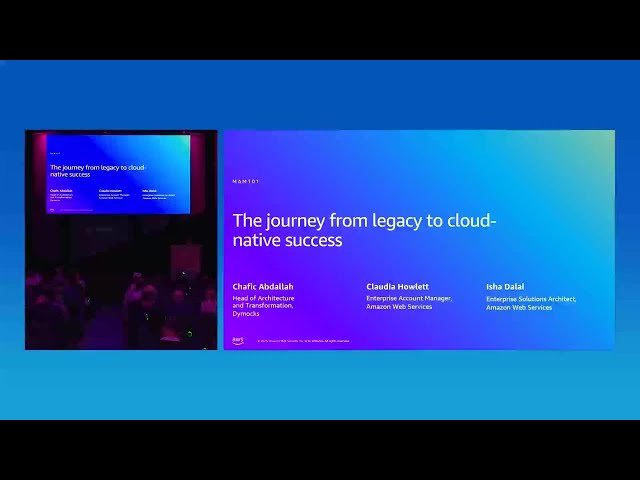Click the black letterbox bar at the bottom
This screenshot has height=480, width=640.
click(x=320, y=450)
